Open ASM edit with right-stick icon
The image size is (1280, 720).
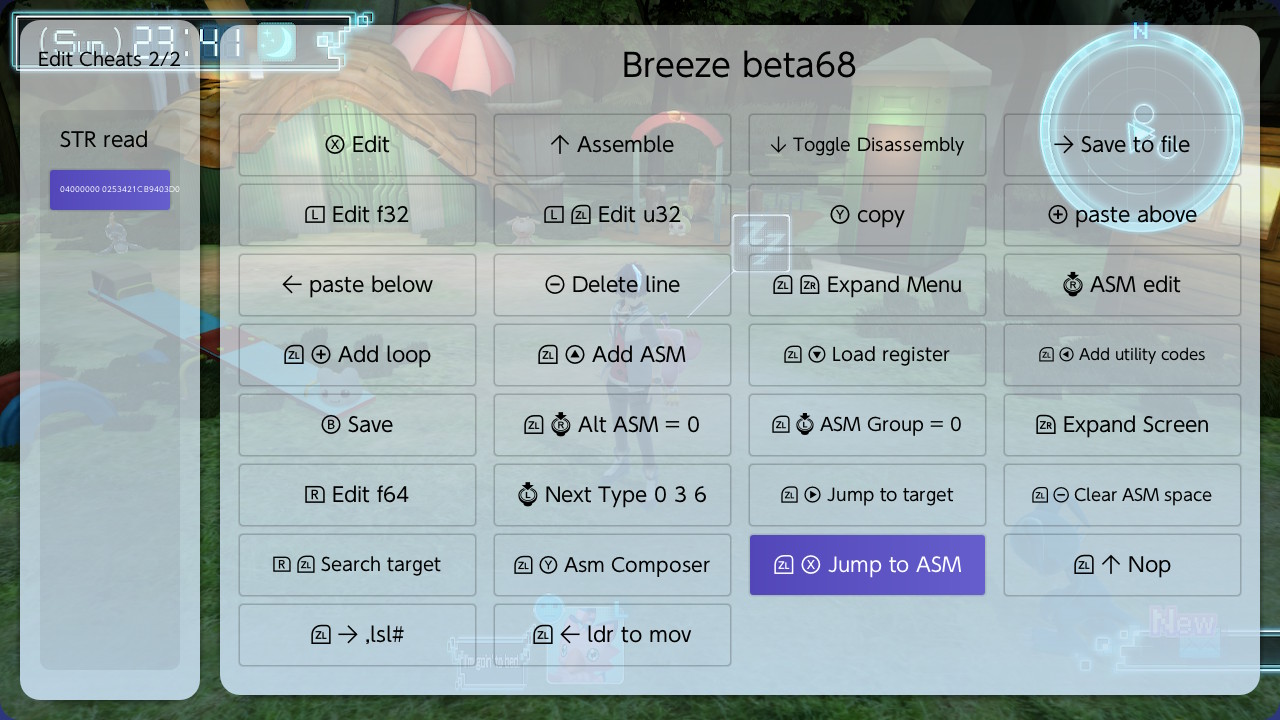[1122, 285]
